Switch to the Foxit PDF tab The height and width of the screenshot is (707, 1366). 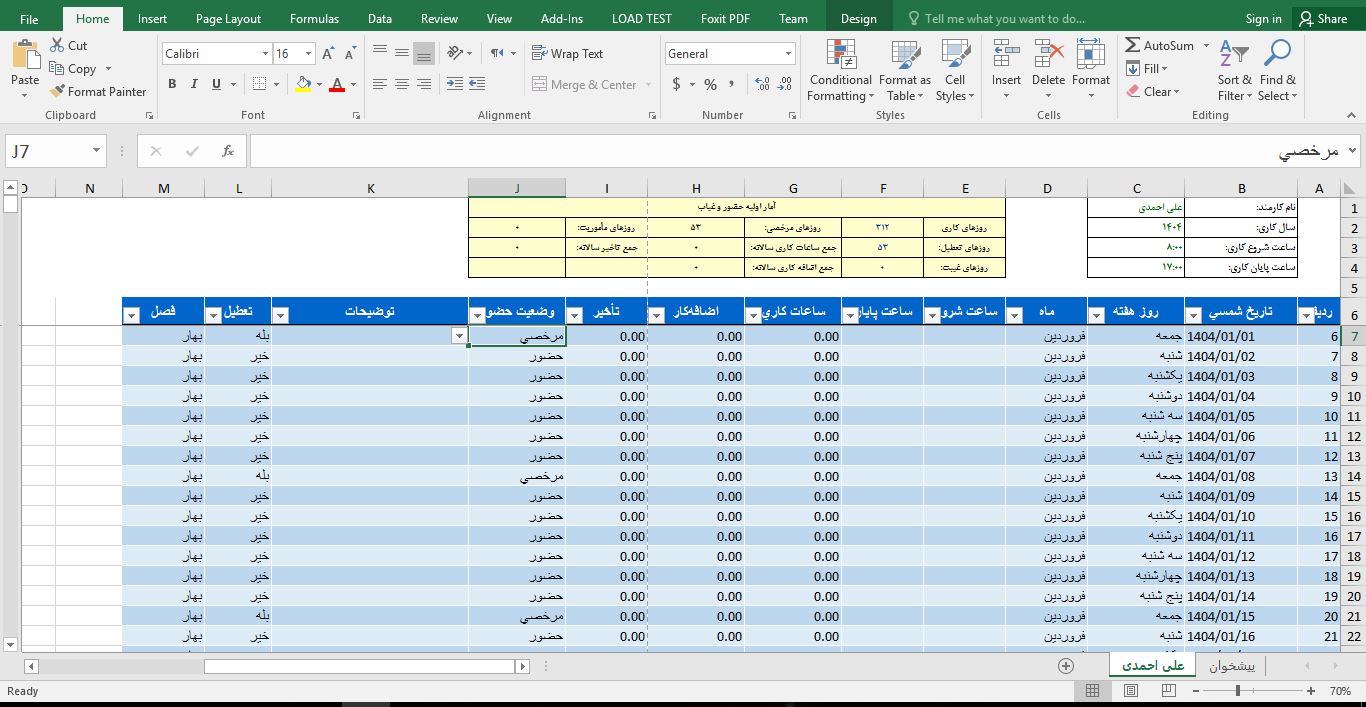[725, 19]
